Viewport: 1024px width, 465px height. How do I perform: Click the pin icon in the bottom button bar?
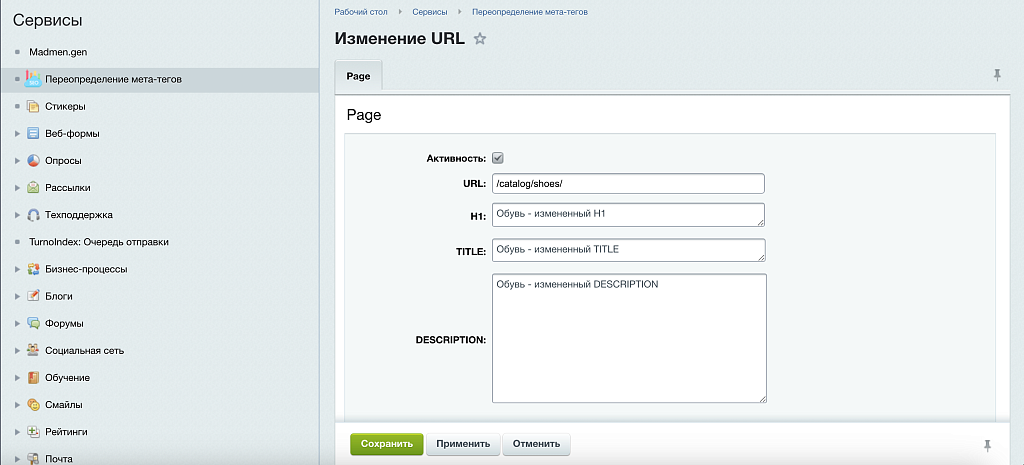pyautogui.click(x=988, y=444)
